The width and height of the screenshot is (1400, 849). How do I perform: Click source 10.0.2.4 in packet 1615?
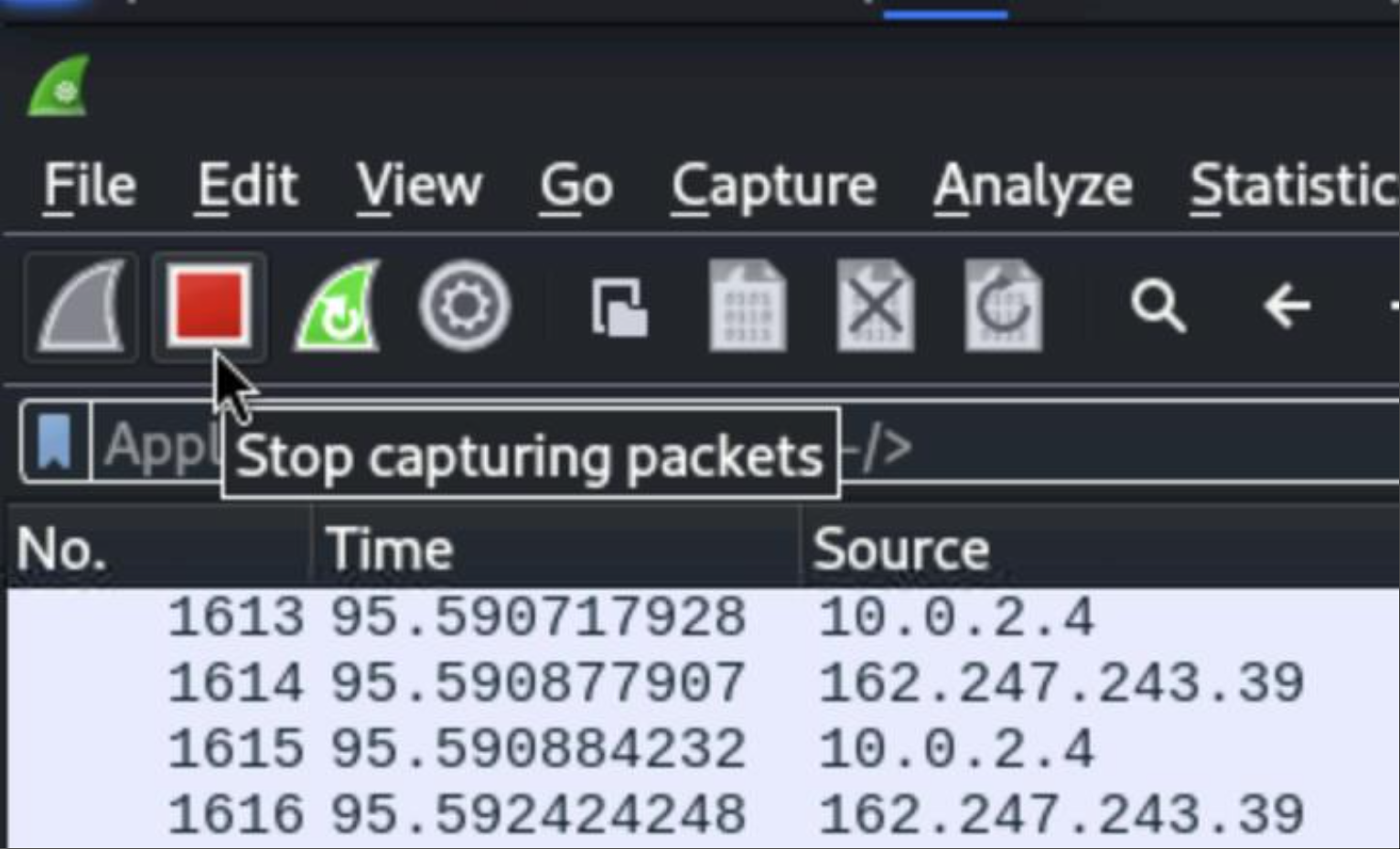click(x=956, y=749)
